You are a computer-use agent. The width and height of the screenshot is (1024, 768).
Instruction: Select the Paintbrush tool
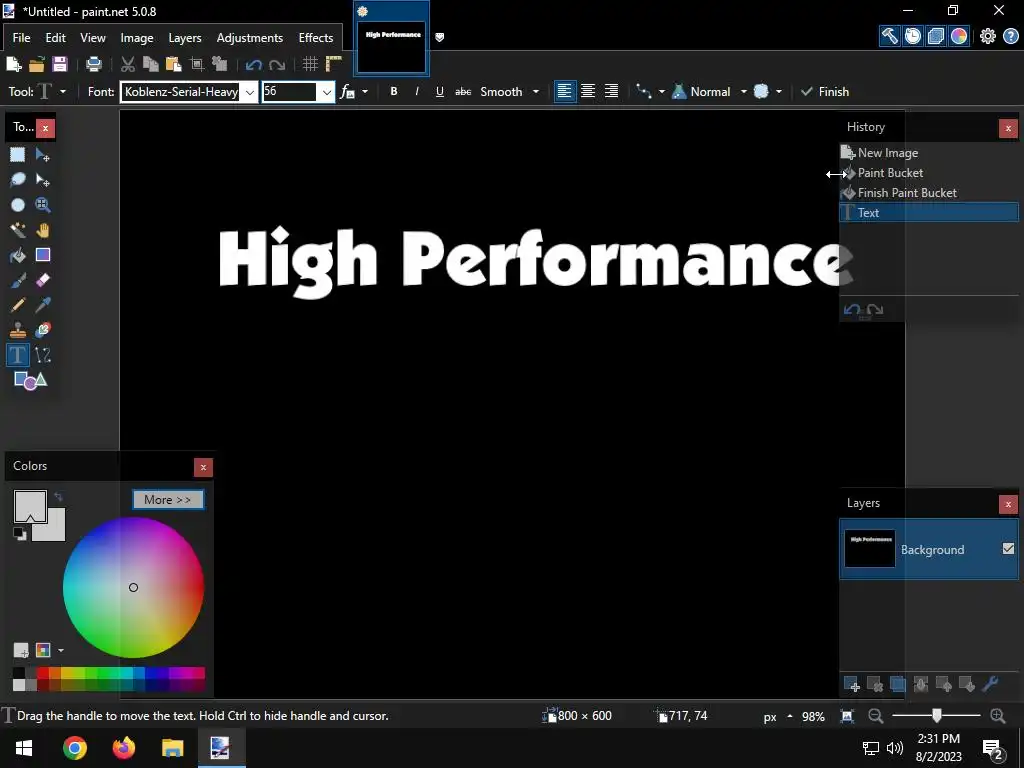coord(18,280)
